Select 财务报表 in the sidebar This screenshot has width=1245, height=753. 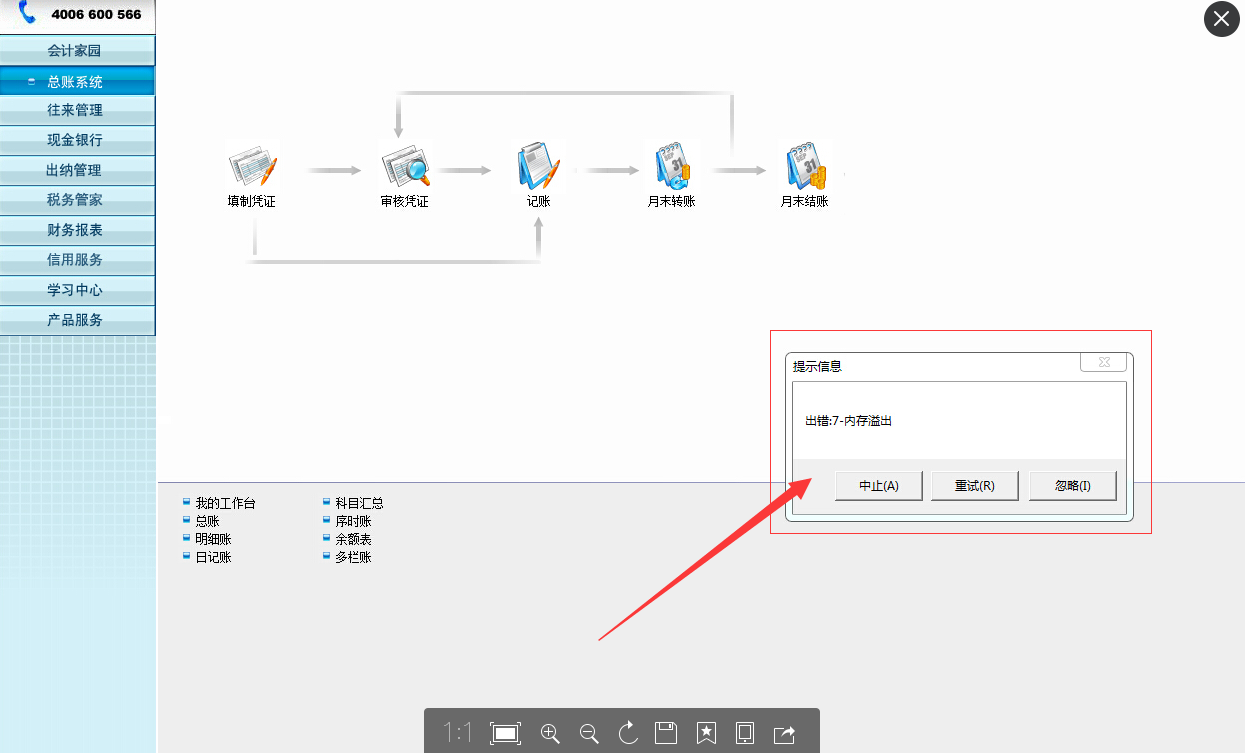pyautogui.click(x=76, y=230)
